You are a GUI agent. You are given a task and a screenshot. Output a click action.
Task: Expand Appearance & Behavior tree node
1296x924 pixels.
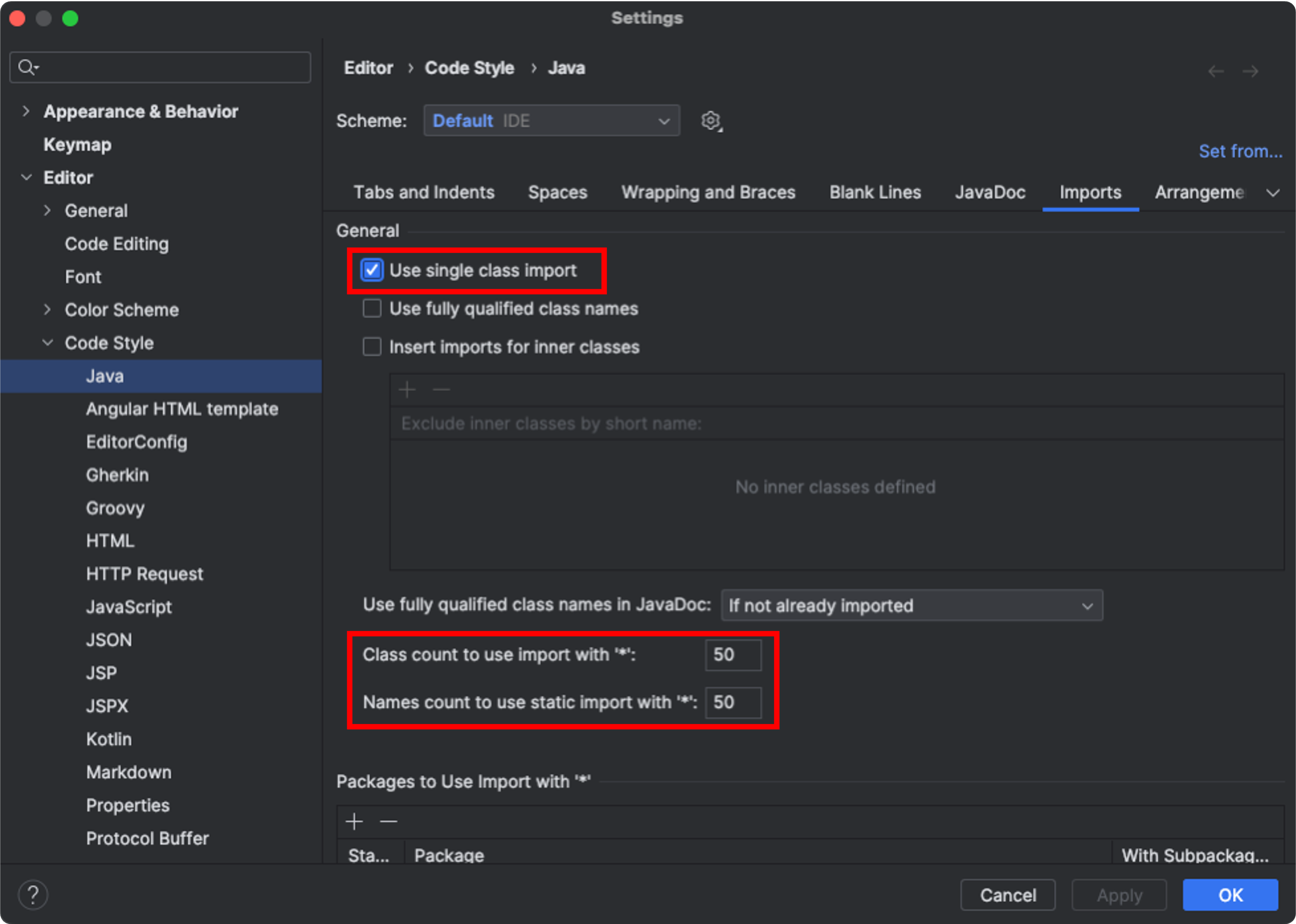tap(26, 111)
